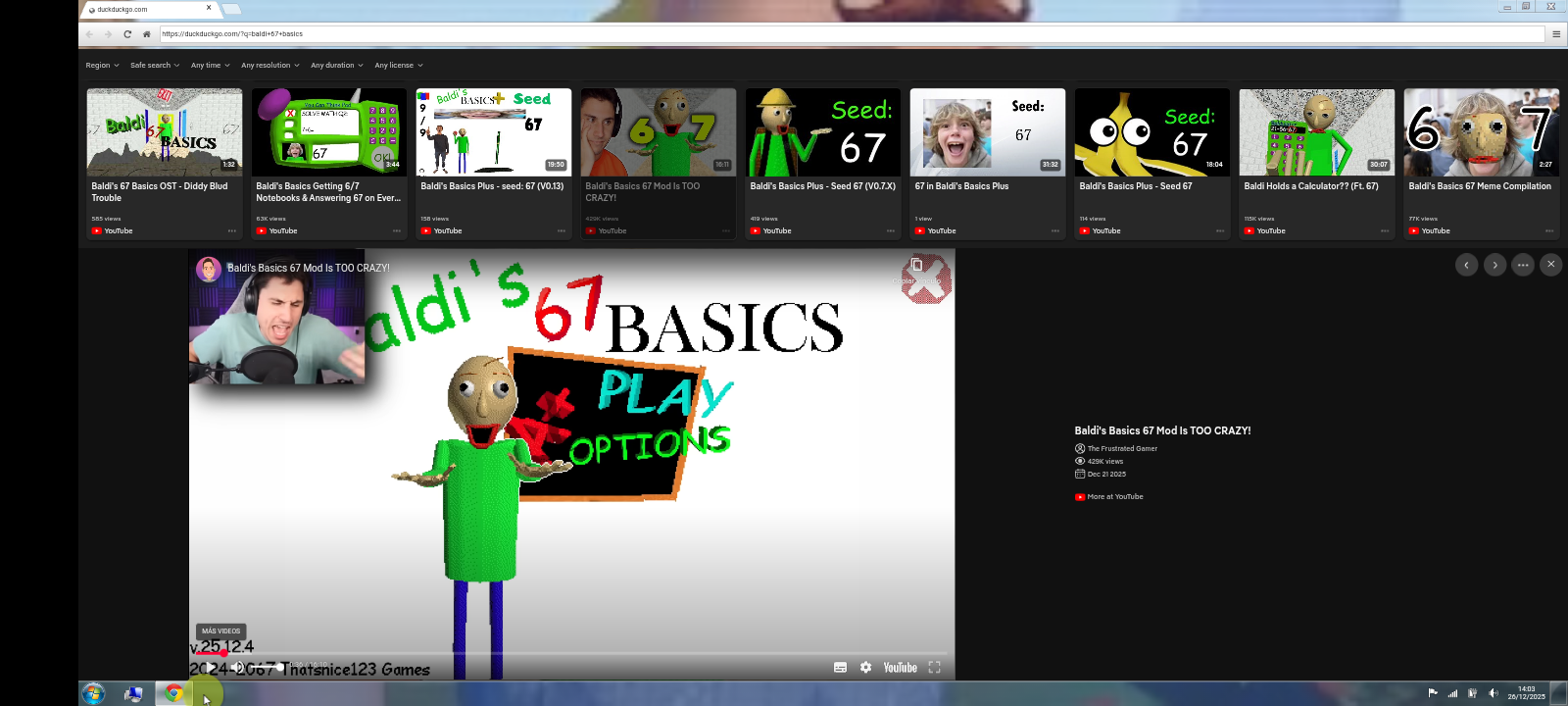Image resolution: width=1568 pixels, height=706 pixels.
Task: Close the video detail panel
Action: pos(1551,265)
